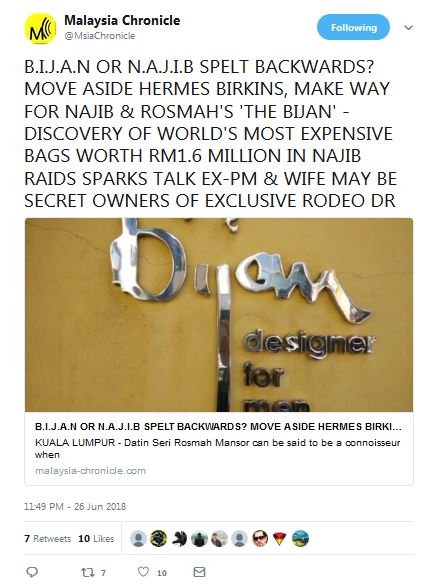Expand the tweet options chevron menu
Viewport: 438px width, 587px height.
click(x=408, y=28)
